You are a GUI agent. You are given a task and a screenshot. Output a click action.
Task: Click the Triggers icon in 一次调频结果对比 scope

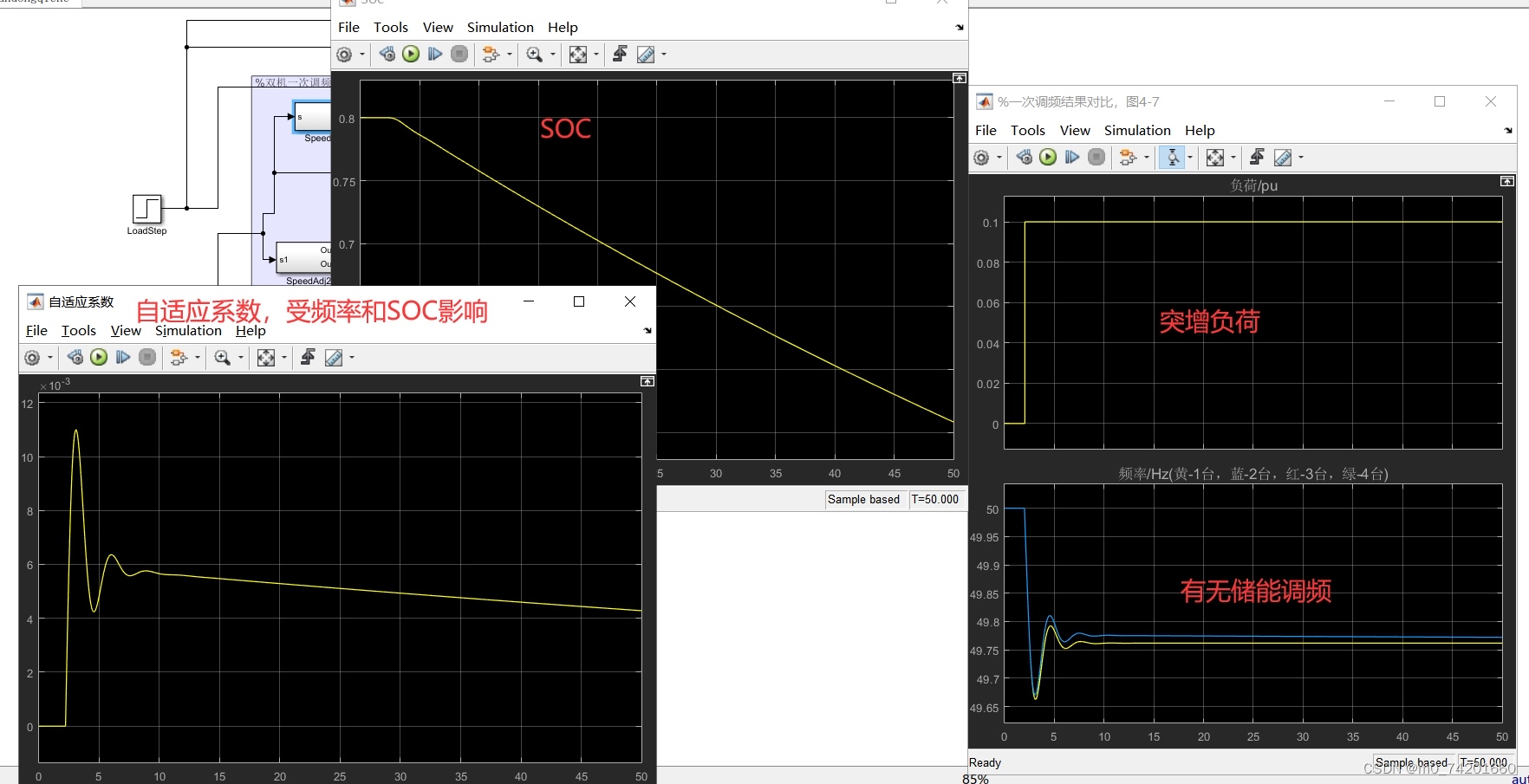coord(1257,158)
